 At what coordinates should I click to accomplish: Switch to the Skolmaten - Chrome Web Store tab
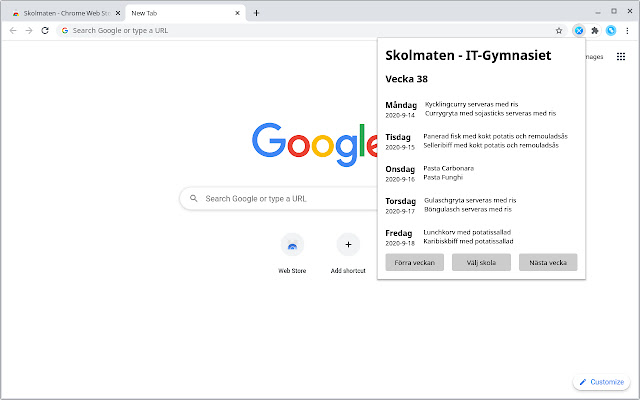pyautogui.click(x=63, y=13)
